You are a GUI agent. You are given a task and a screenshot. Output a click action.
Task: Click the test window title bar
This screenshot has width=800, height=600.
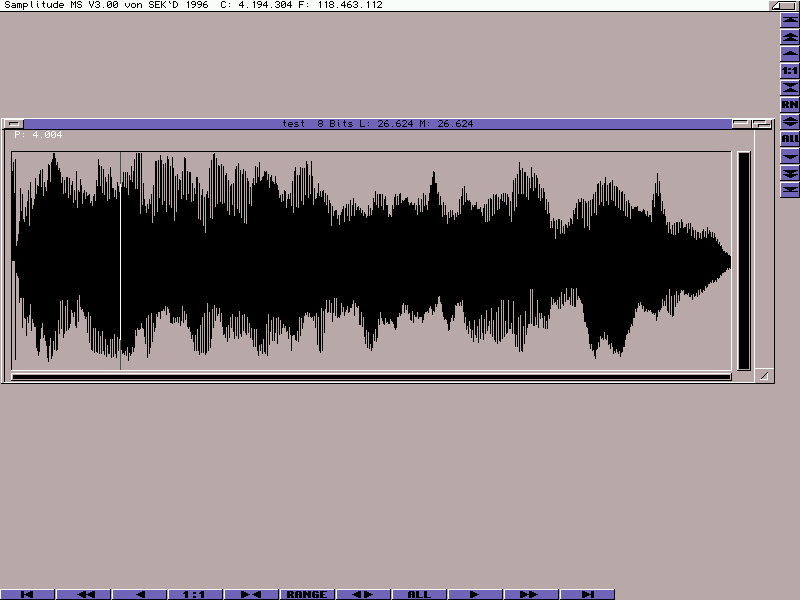point(378,123)
